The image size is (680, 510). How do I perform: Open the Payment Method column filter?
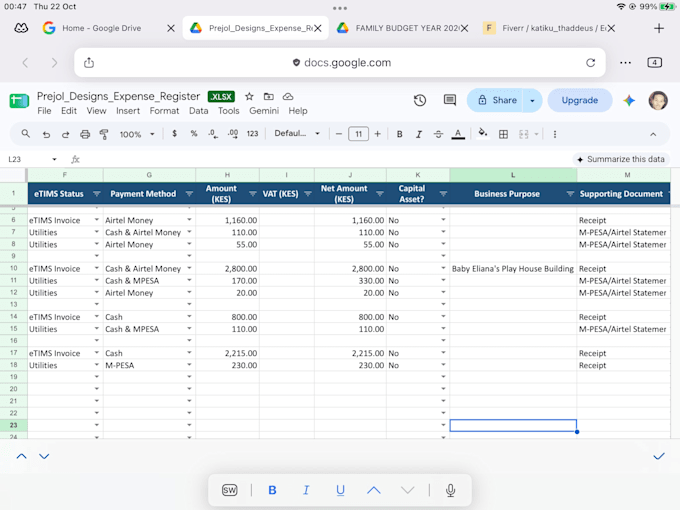pyautogui.click(x=189, y=194)
